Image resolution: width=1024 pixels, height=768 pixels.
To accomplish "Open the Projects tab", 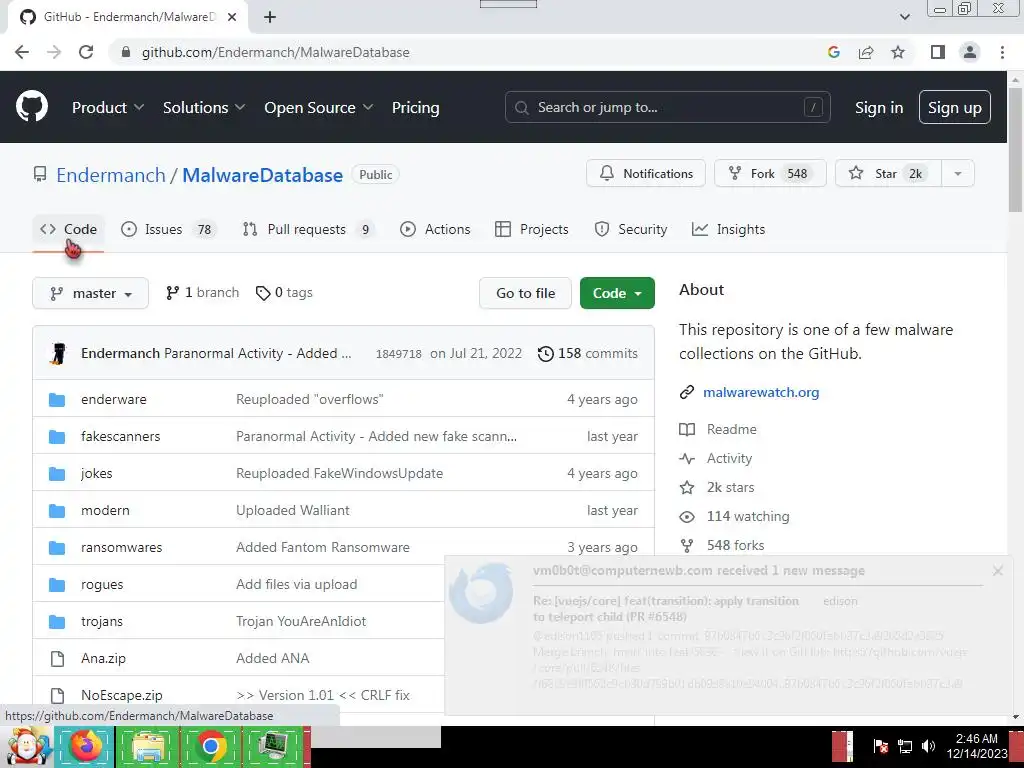I will (532, 229).
